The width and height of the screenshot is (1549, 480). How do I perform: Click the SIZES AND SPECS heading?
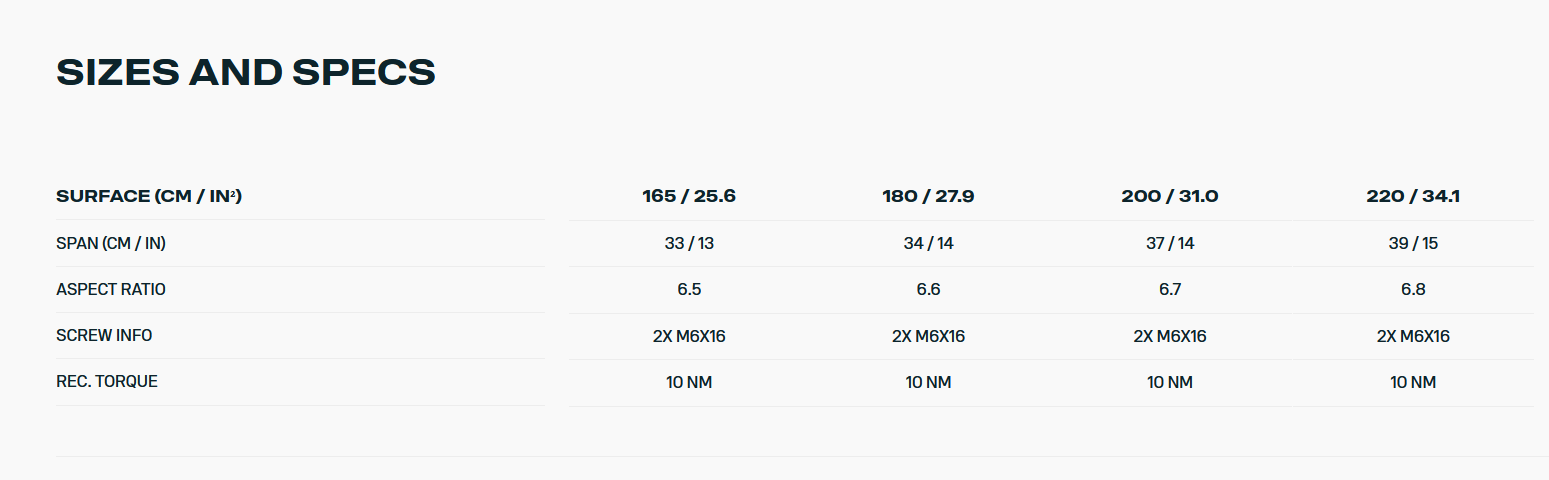pos(246,73)
